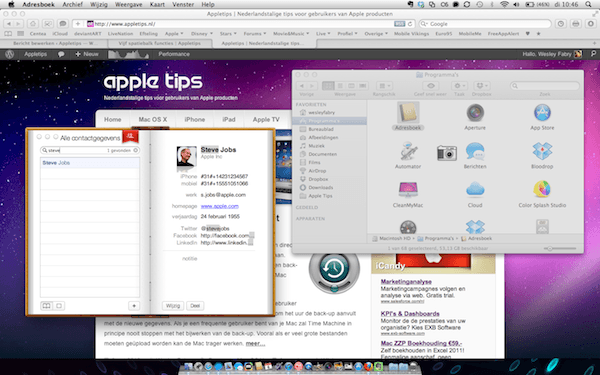Click Nieuw in WordPress admin bar
The height and width of the screenshot is (375, 600).
point(87,54)
